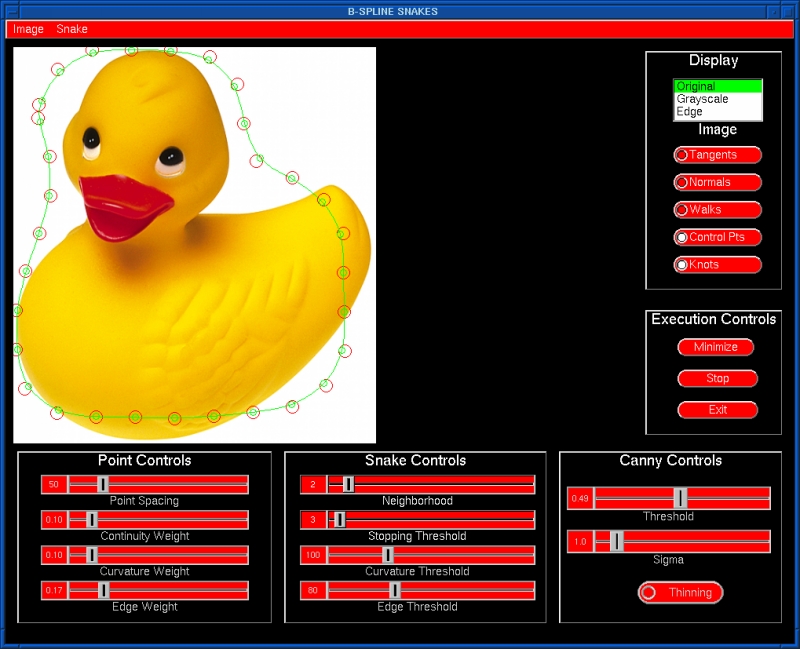Screen dimensions: 800x649
Task: Click the Curvature Weight slider handle
Action: tap(92, 555)
